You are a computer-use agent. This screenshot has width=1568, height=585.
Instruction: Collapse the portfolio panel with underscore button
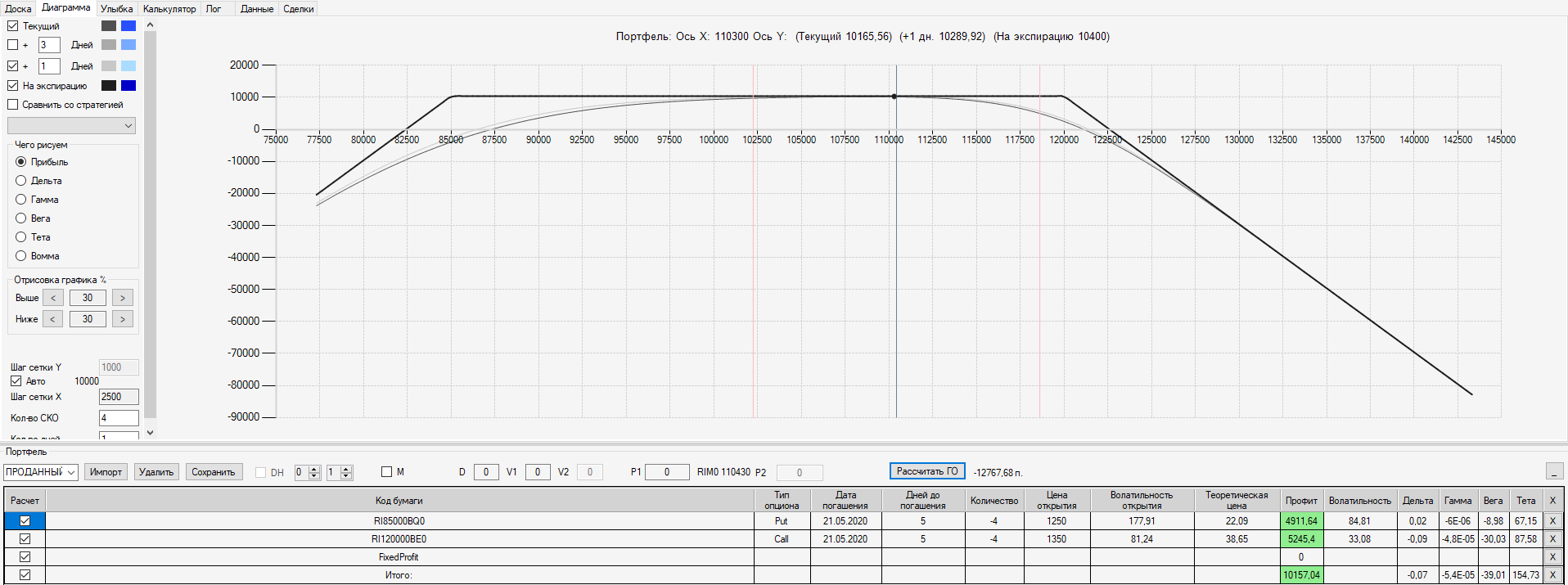1554,471
